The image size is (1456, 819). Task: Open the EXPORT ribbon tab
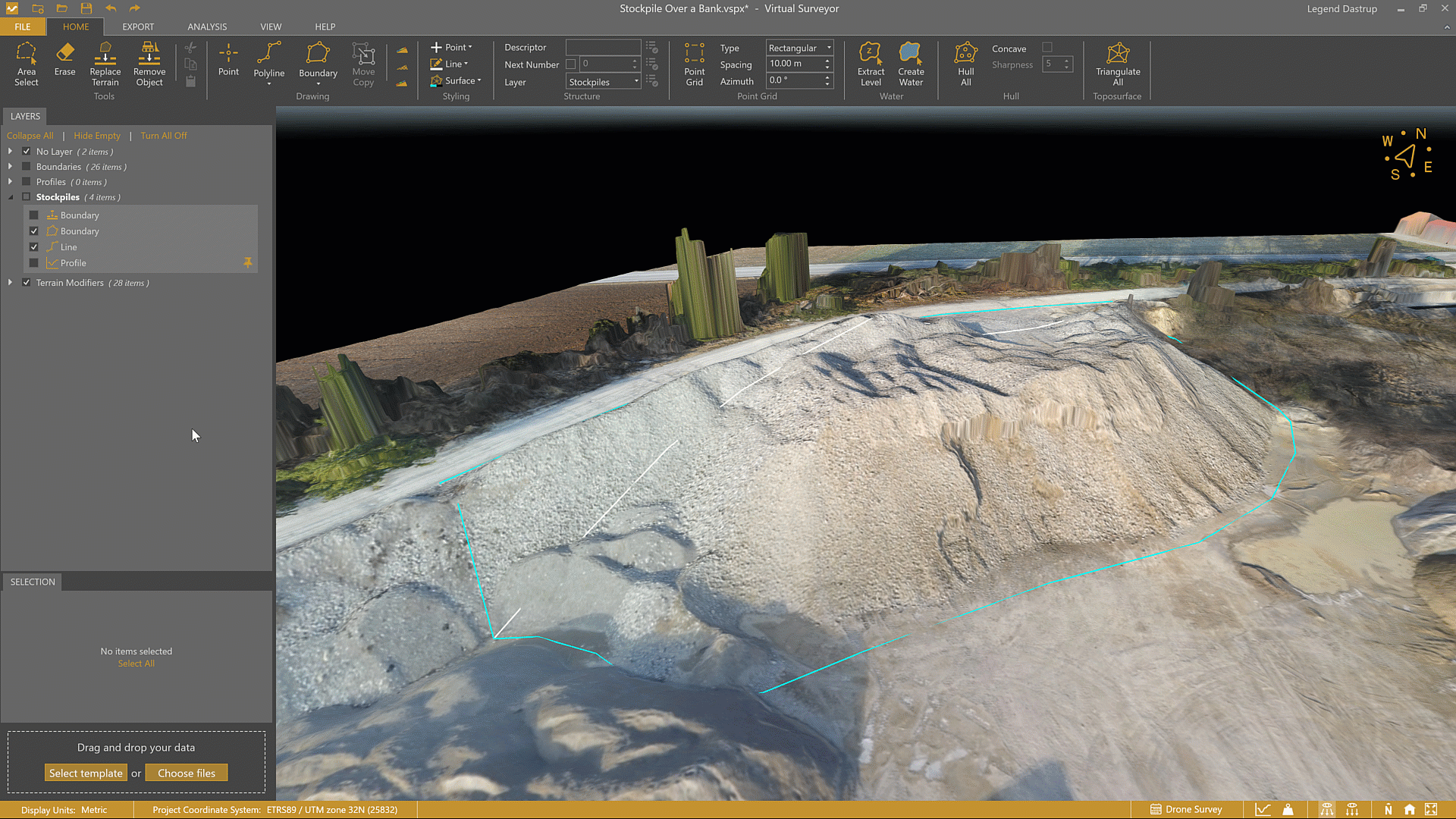coord(138,27)
